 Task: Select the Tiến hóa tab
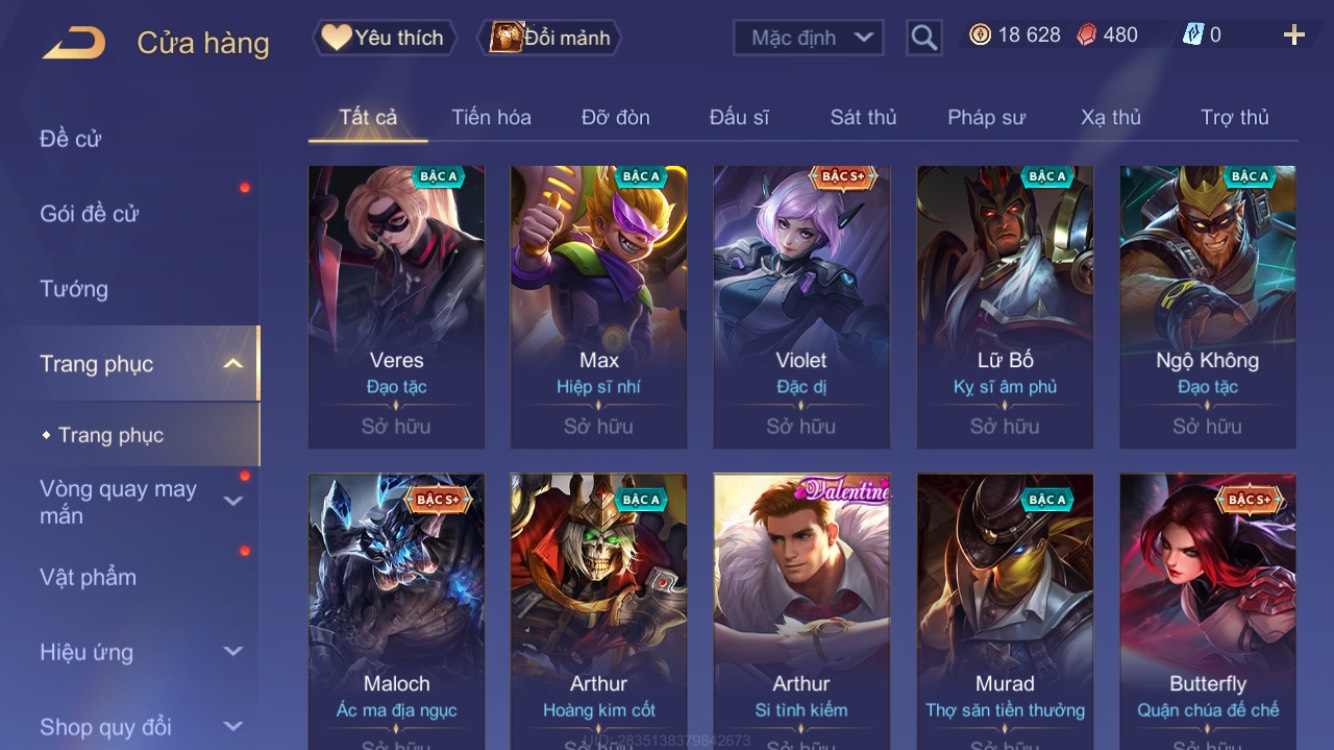point(491,117)
